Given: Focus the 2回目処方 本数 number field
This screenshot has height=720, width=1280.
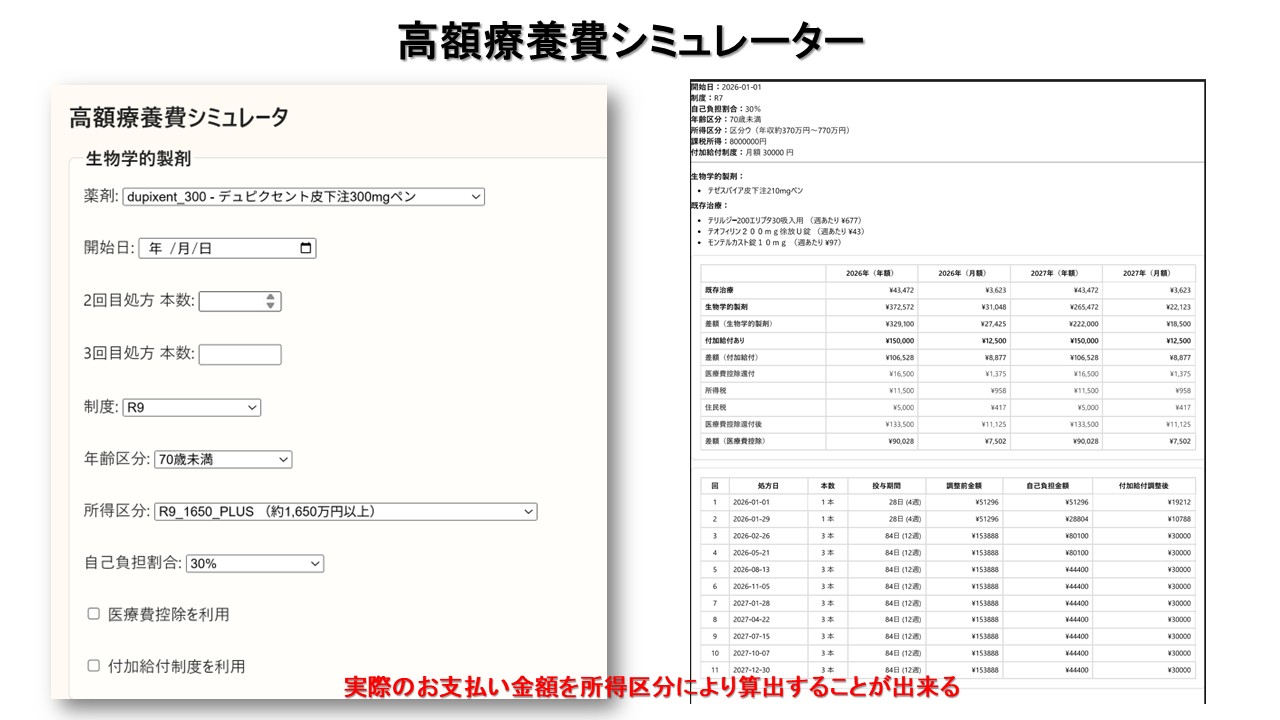Looking at the screenshot, I should tap(230, 301).
